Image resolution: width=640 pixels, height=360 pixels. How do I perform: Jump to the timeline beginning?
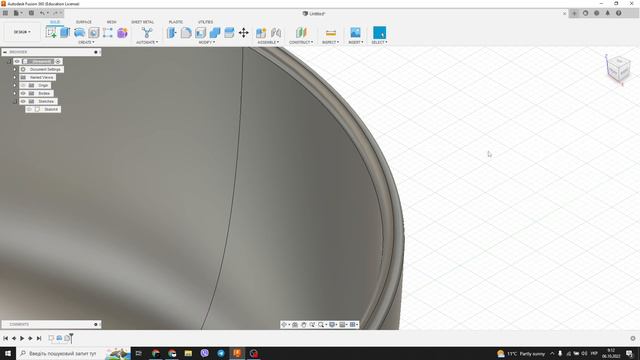point(5,338)
